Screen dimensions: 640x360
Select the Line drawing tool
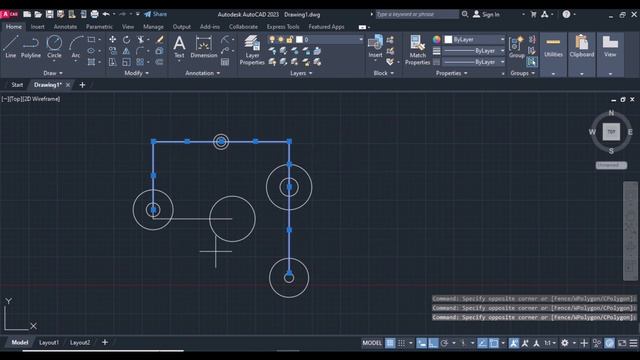tap(11, 47)
